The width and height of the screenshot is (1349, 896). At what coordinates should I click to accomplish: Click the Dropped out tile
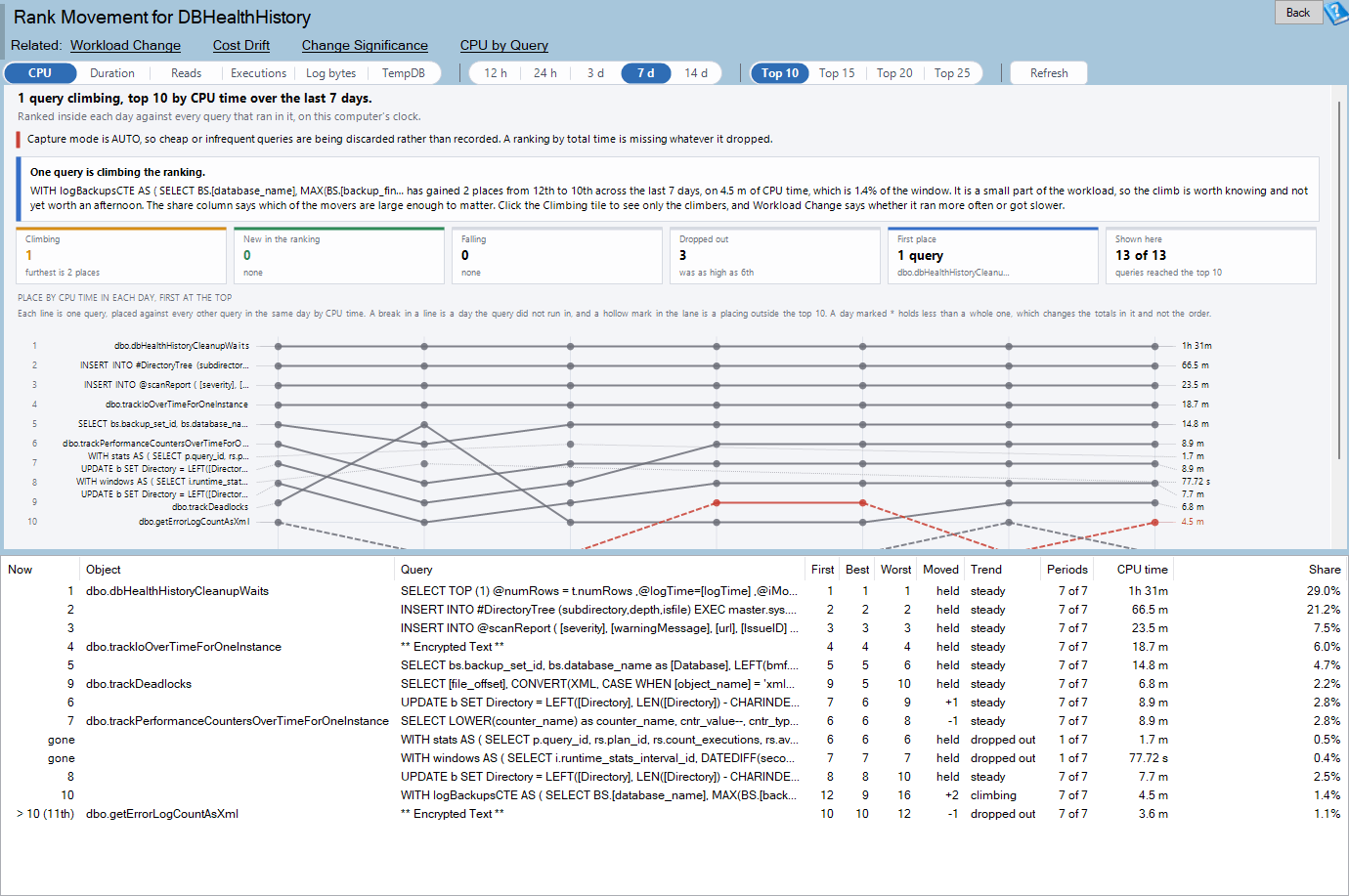click(775, 256)
